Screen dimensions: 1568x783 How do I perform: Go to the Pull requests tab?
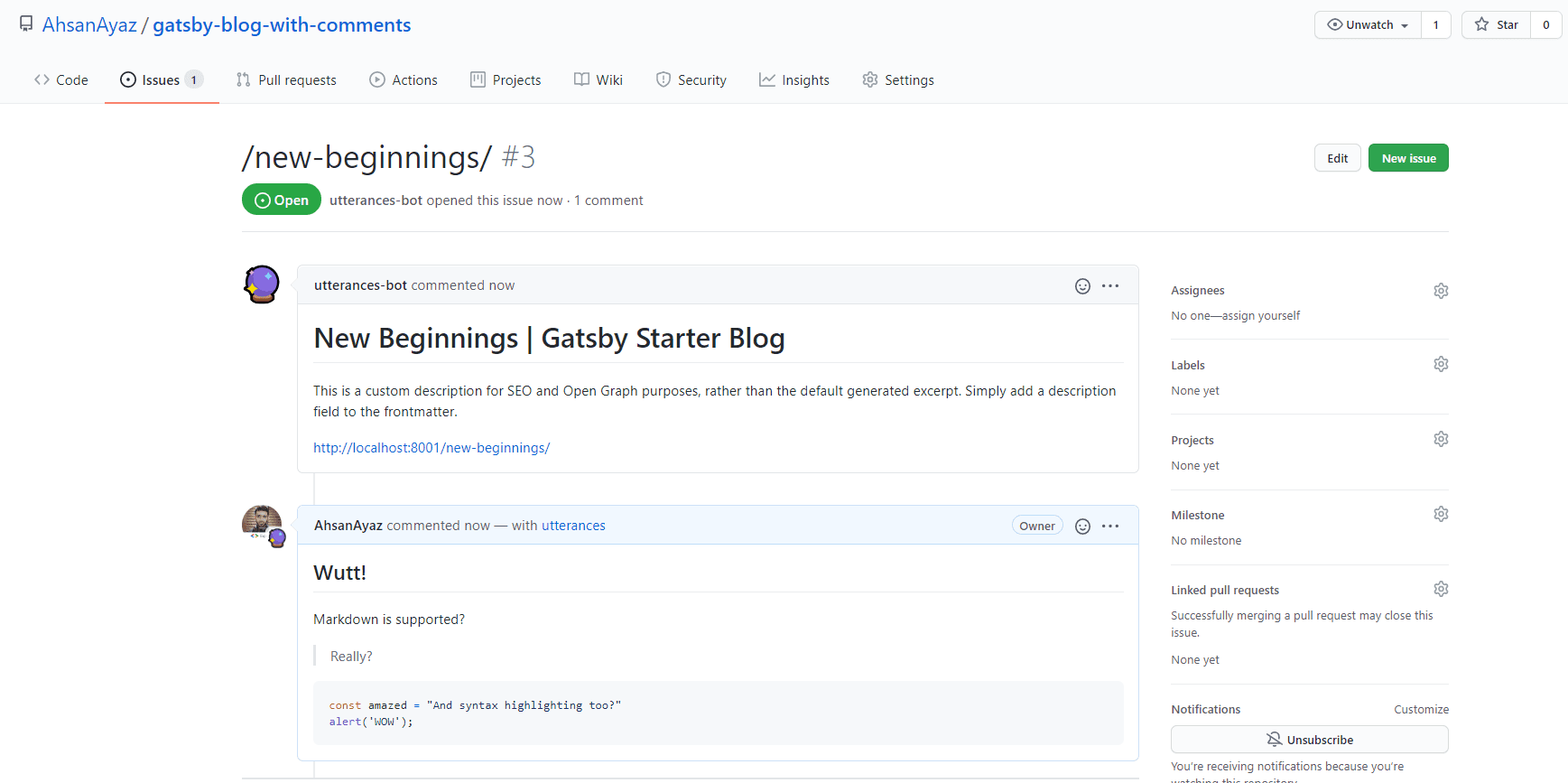point(286,80)
